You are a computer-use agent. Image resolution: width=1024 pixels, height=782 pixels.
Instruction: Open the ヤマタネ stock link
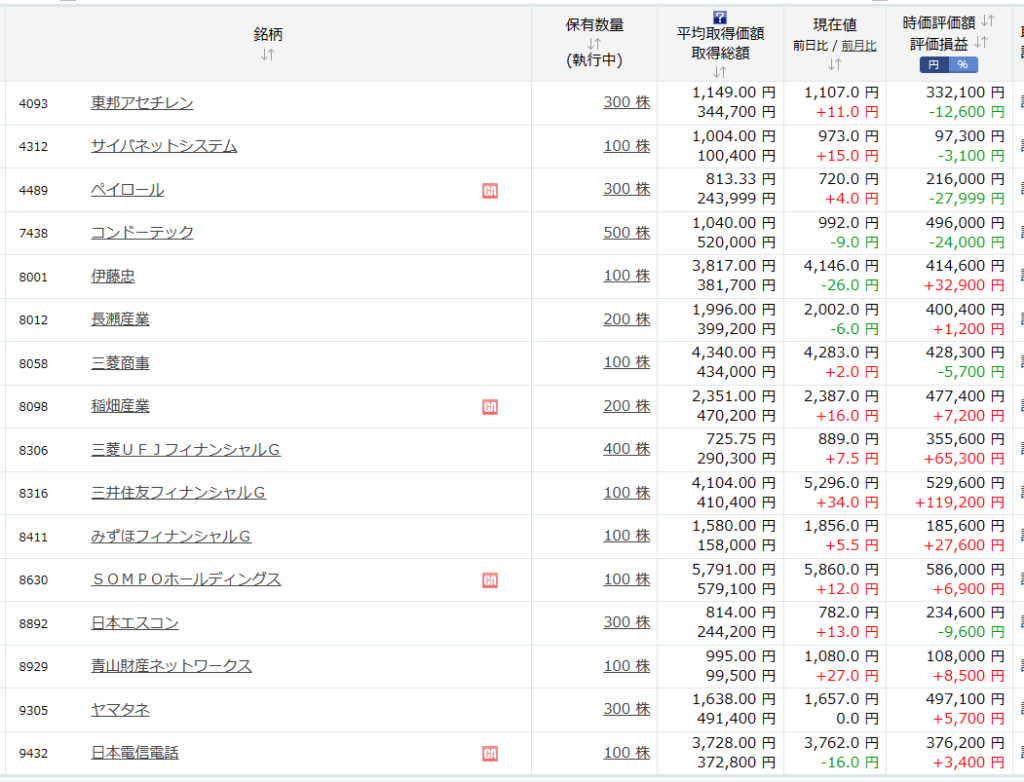click(120, 709)
